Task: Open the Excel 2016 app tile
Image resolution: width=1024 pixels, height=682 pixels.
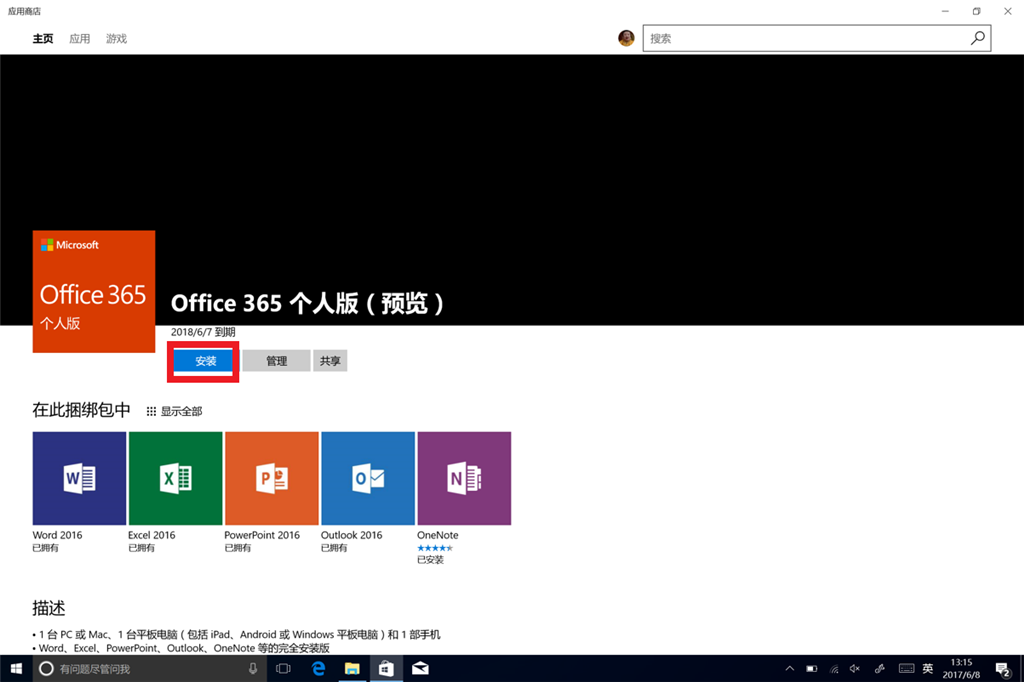Action: [x=176, y=478]
